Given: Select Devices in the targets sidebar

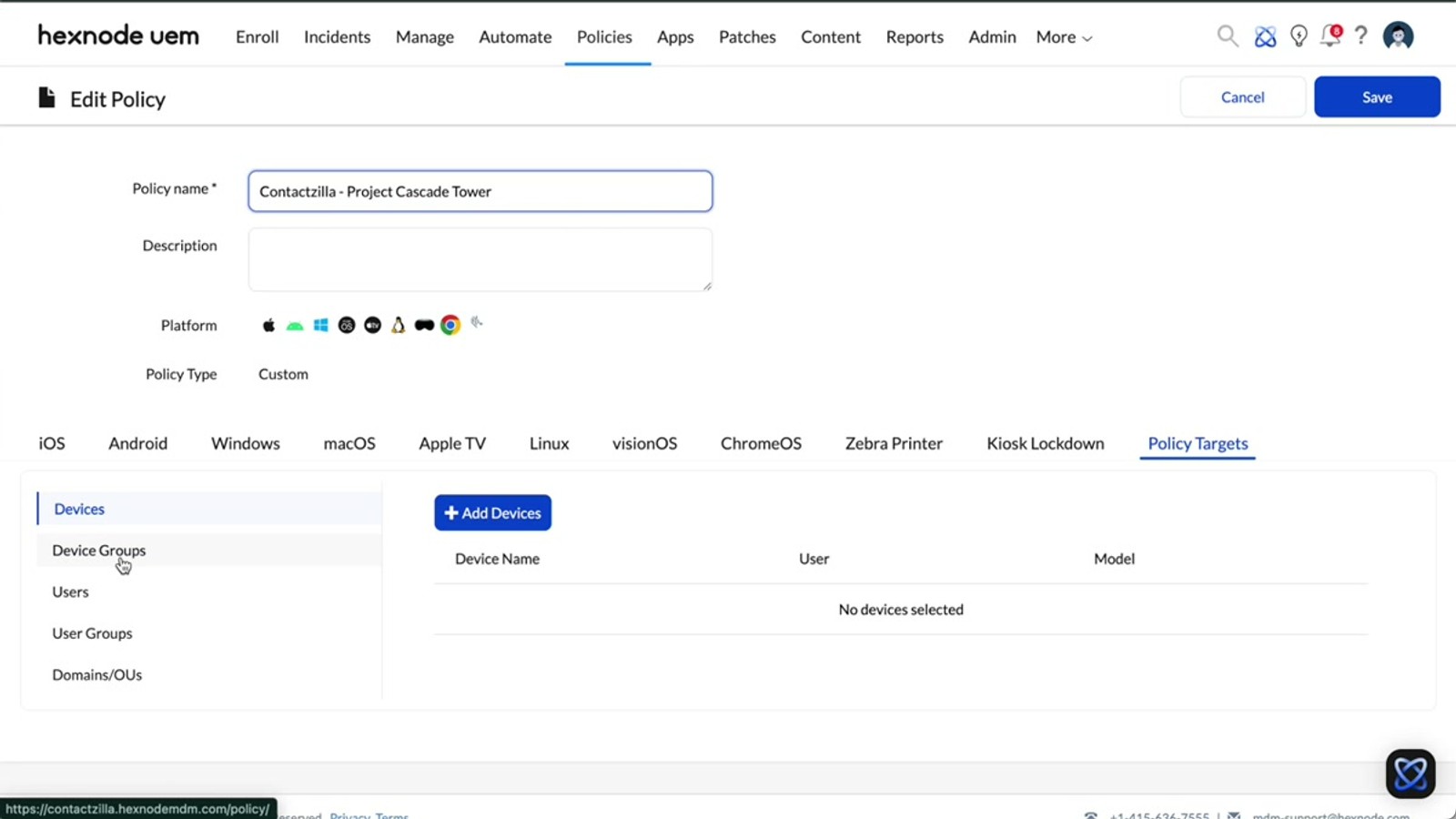Looking at the screenshot, I should tap(209, 509).
